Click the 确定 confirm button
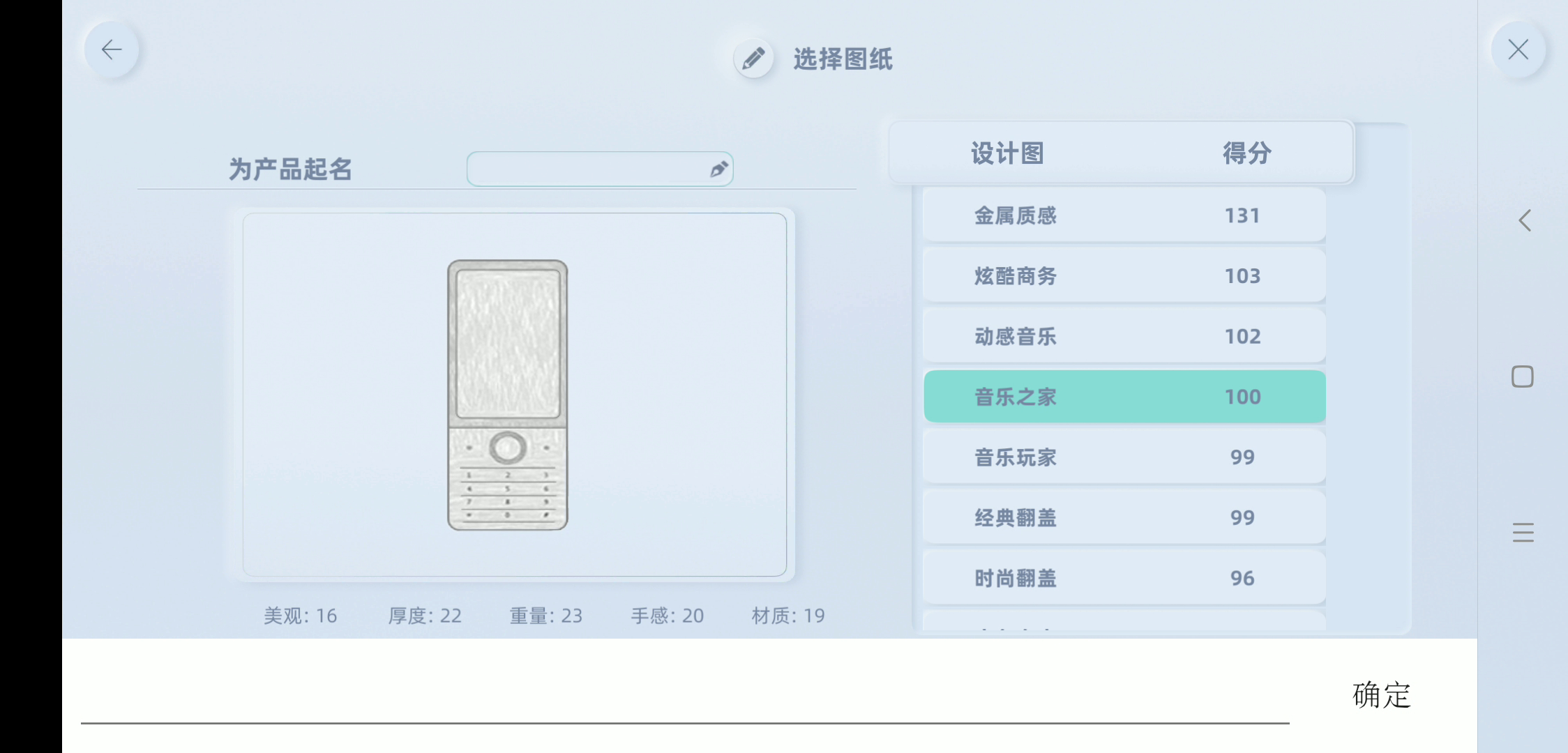Screen dimensions: 1568x753 click(1382, 695)
